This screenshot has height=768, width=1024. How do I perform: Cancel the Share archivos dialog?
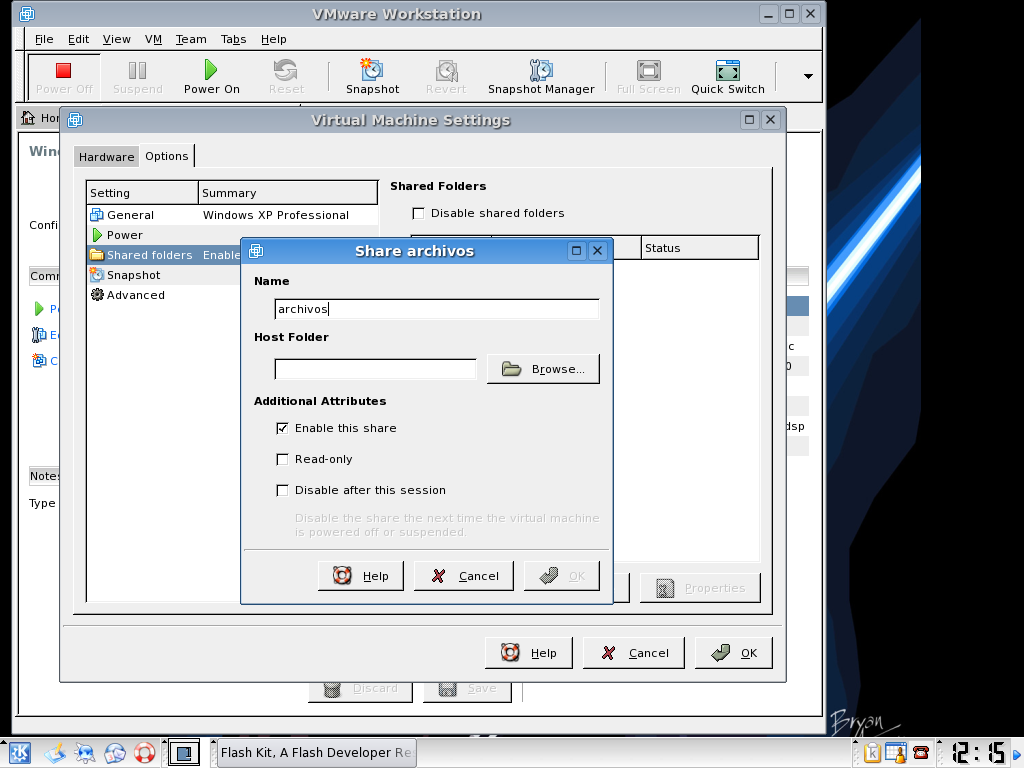(464, 576)
